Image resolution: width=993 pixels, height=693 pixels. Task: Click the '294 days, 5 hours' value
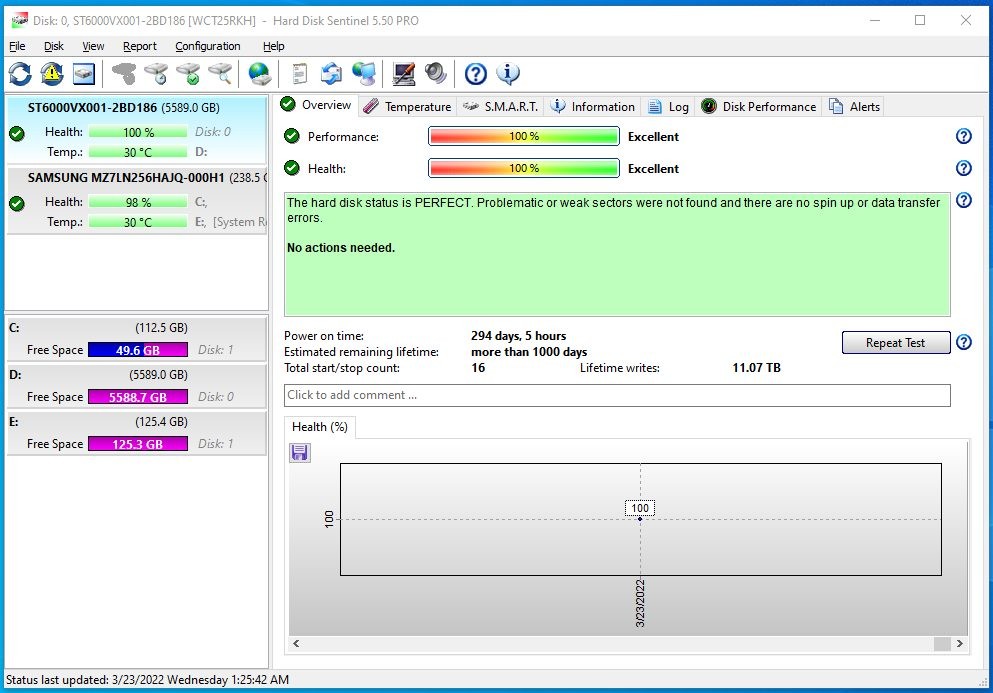[x=518, y=336]
